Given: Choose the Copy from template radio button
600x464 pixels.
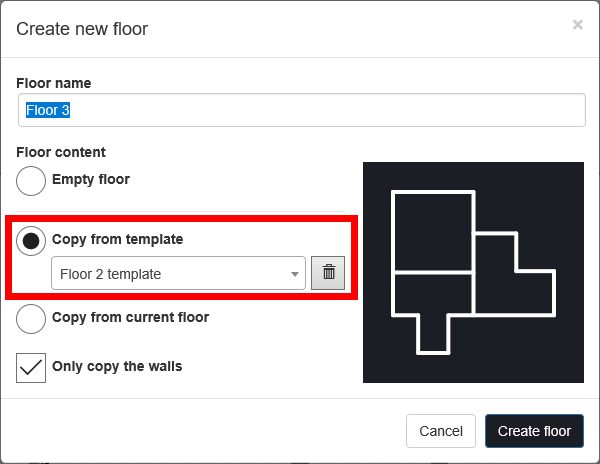Looking at the screenshot, I should [x=31, y=240].
